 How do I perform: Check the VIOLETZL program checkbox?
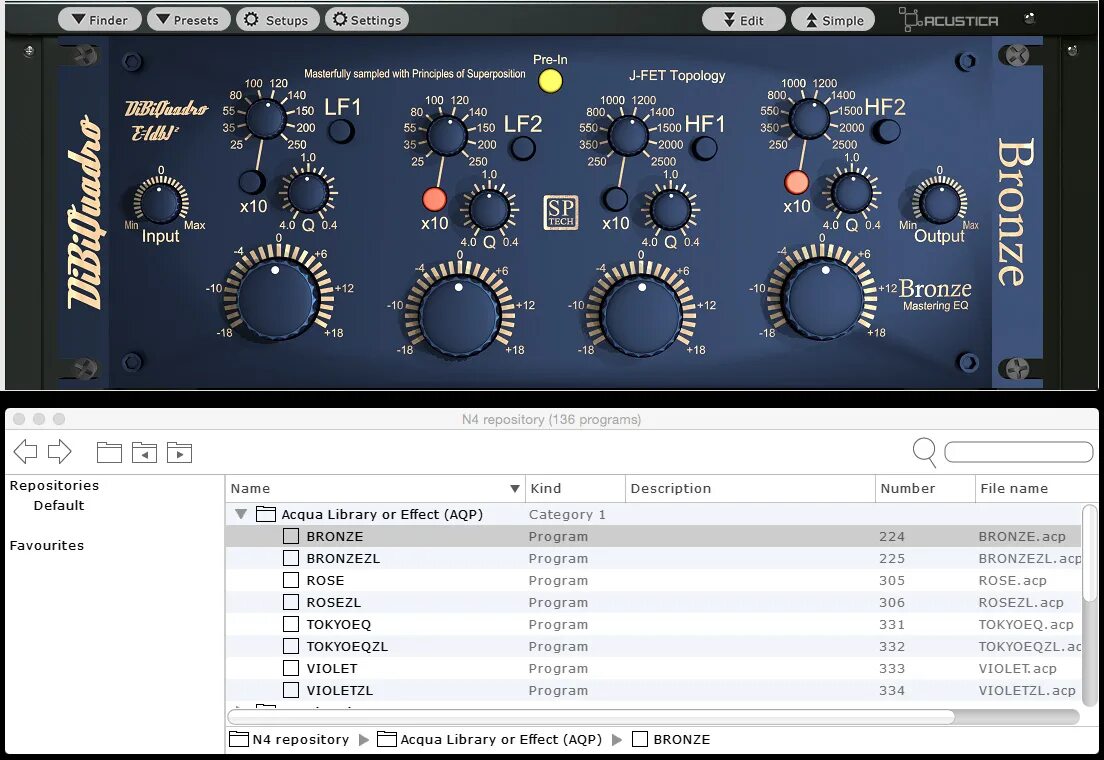point(291,690)
